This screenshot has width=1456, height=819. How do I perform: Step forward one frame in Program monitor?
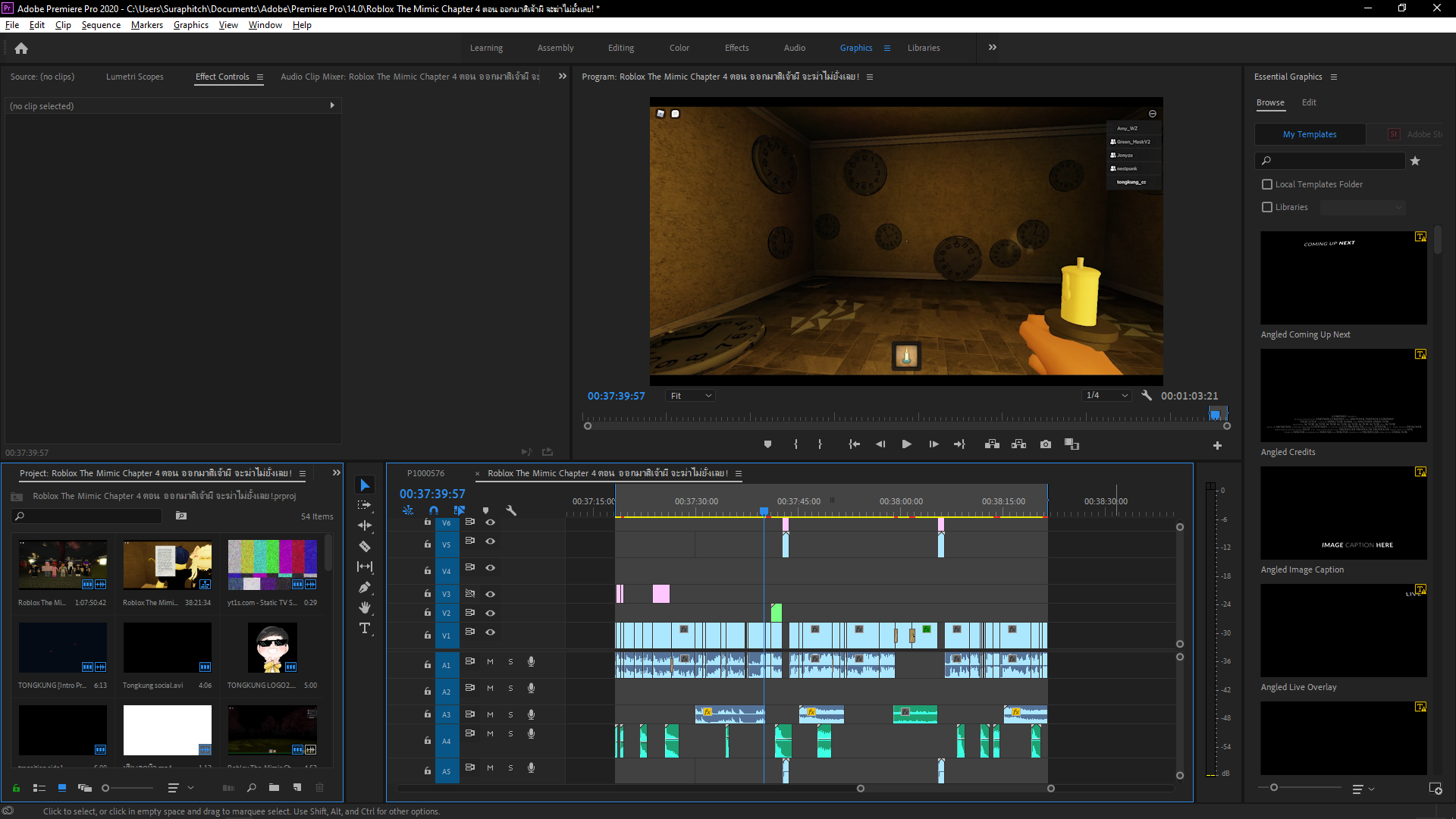coord(934,444)
